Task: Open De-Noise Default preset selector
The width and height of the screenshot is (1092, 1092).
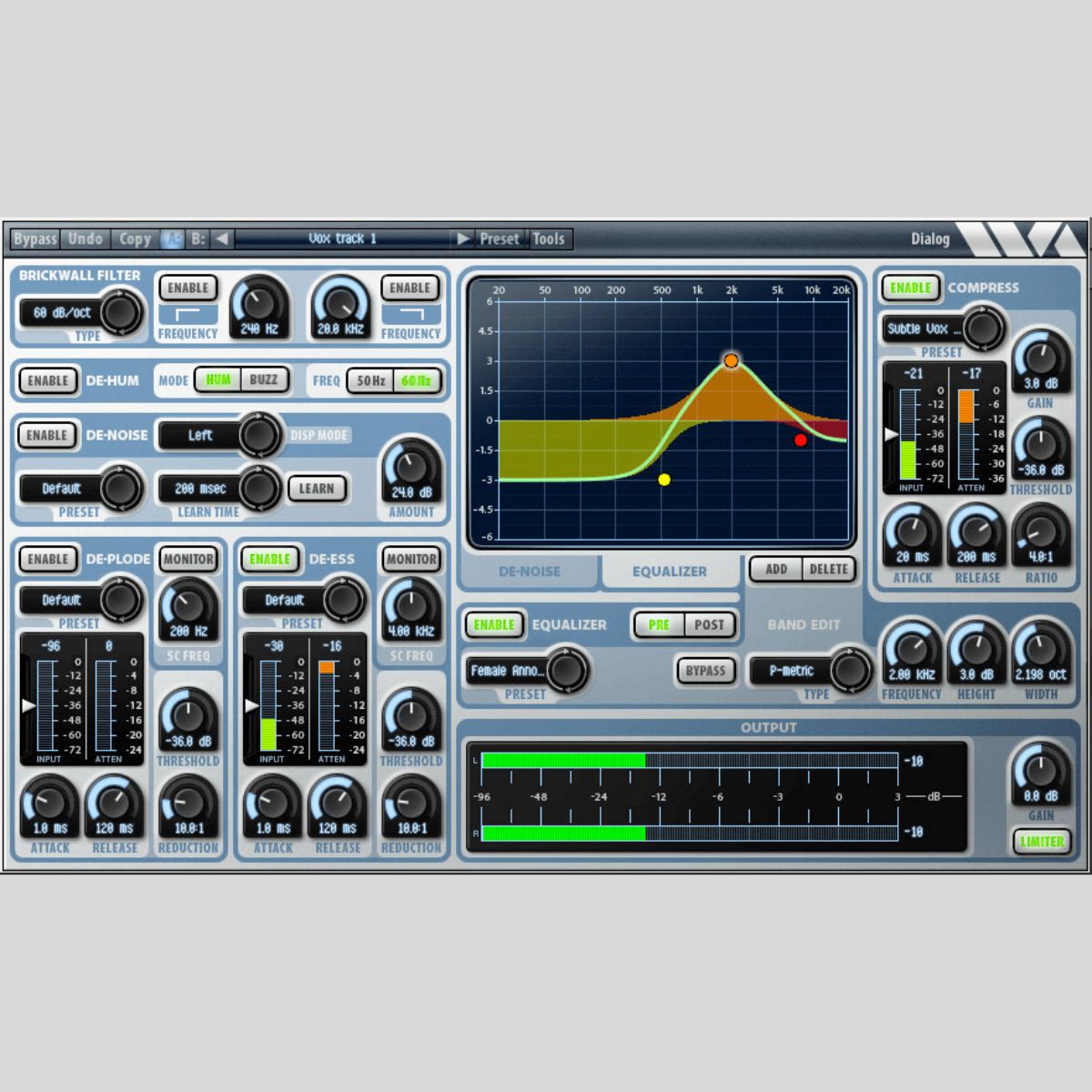Action: point(80,489)
